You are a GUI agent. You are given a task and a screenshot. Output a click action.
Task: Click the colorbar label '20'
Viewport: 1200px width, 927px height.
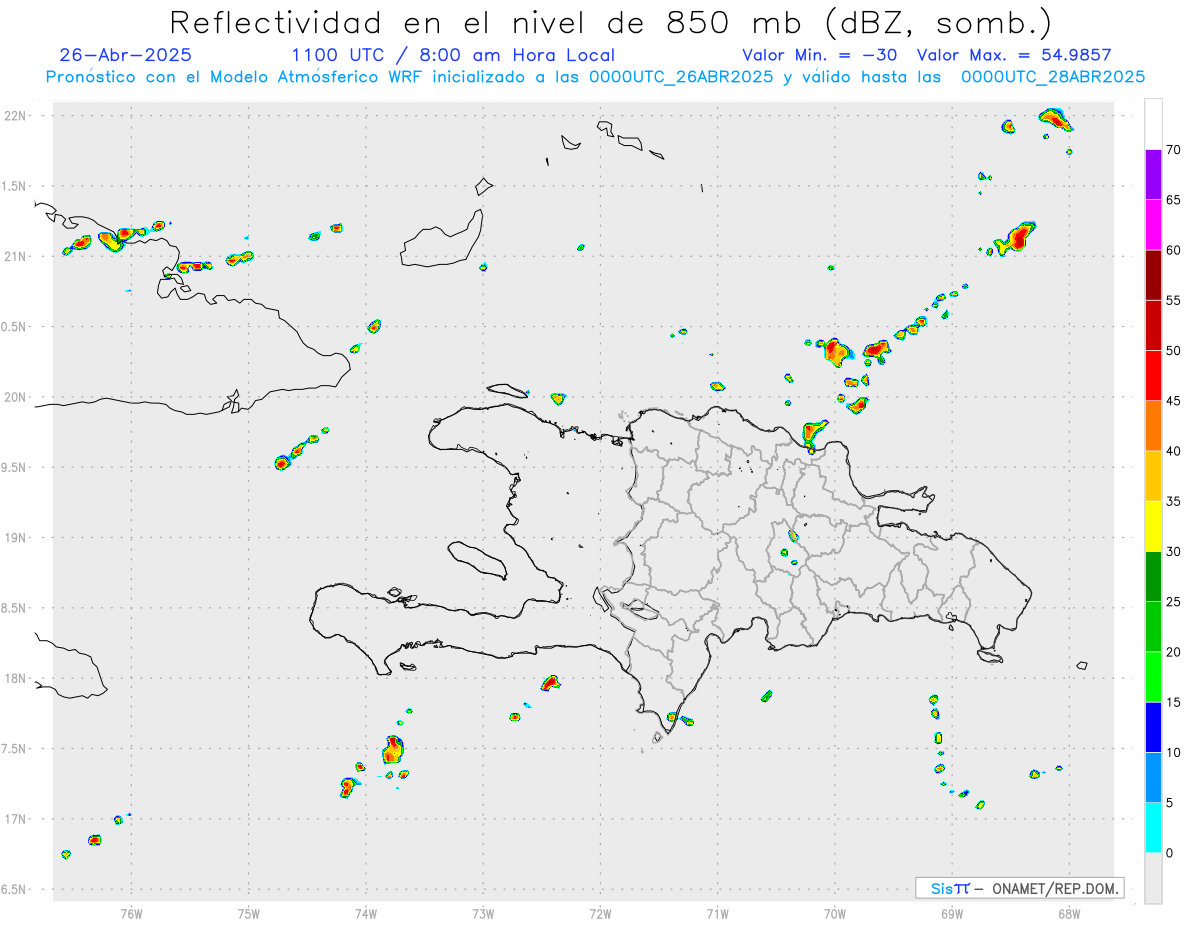1173,652
